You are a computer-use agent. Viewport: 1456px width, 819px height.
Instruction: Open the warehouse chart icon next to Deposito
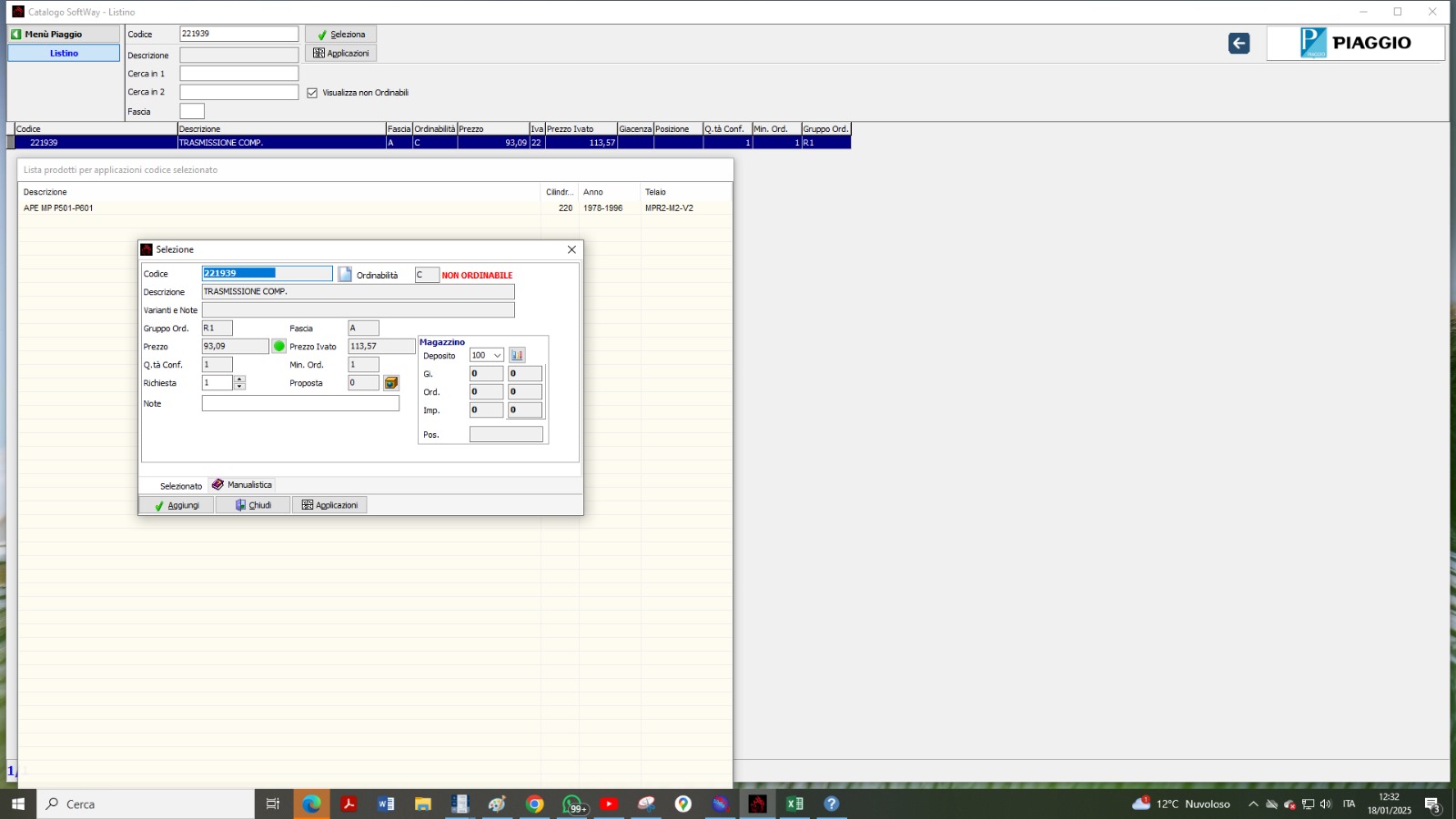(517, 356)
